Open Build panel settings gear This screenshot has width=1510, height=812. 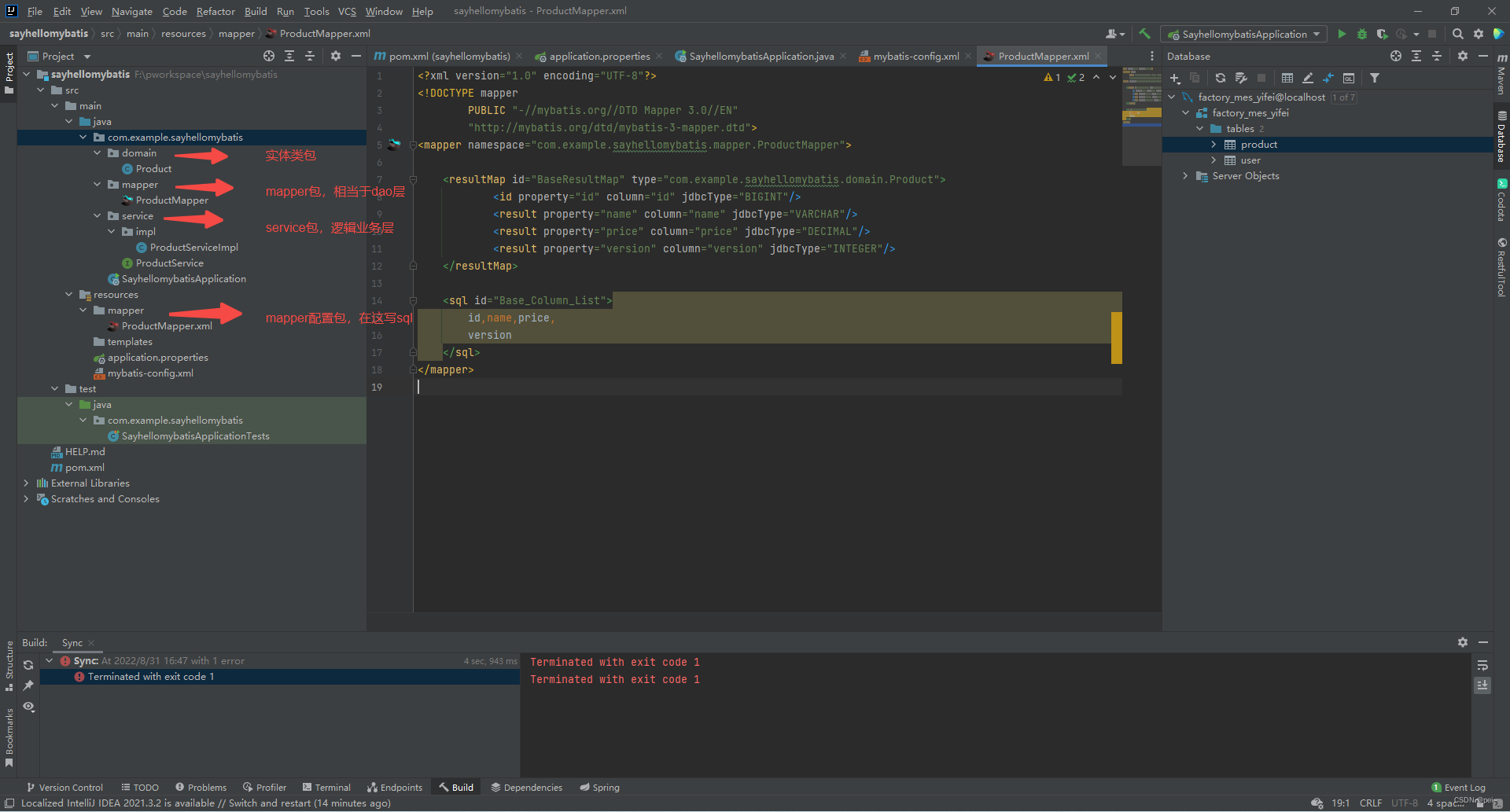tap(1463, 642)
